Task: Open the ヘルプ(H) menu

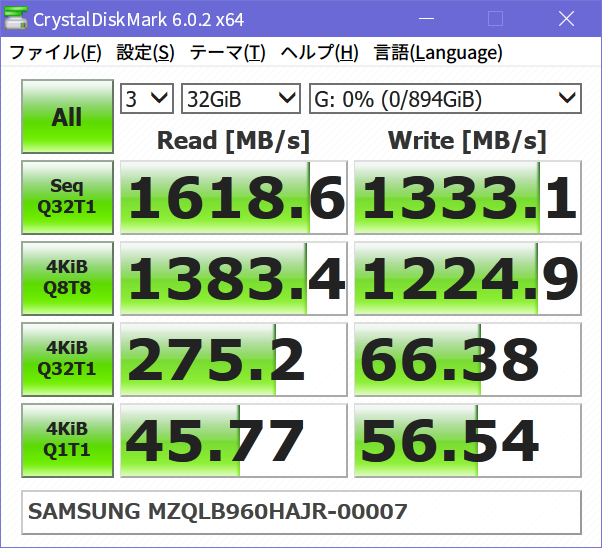Action: point(319,53)
